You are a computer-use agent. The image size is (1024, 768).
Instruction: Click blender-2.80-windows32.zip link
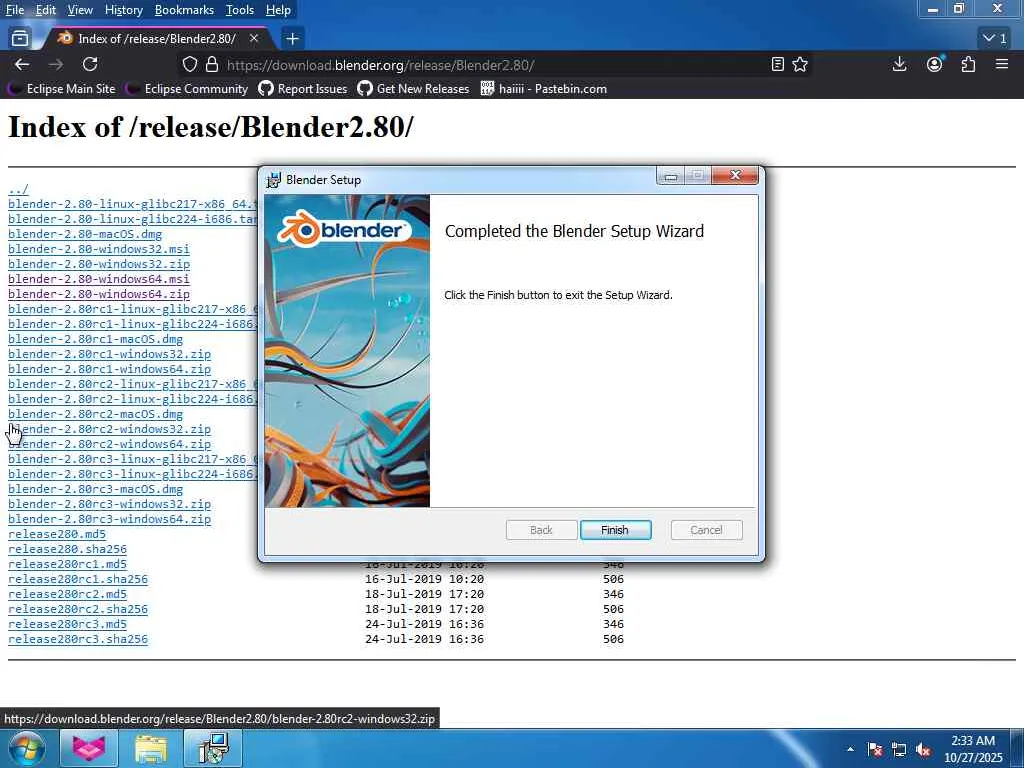99,264
